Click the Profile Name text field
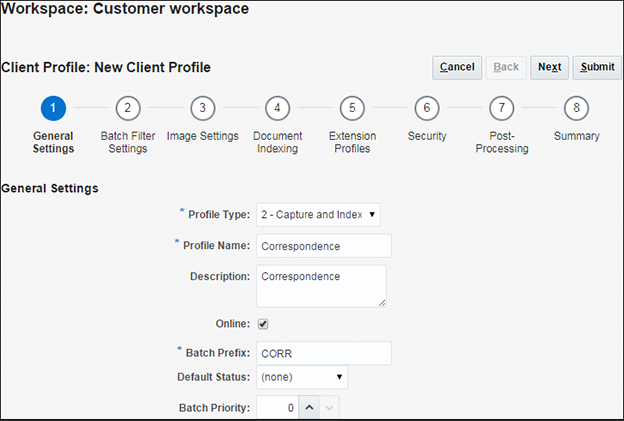624x421 pixels. click(x=323, y=246)
